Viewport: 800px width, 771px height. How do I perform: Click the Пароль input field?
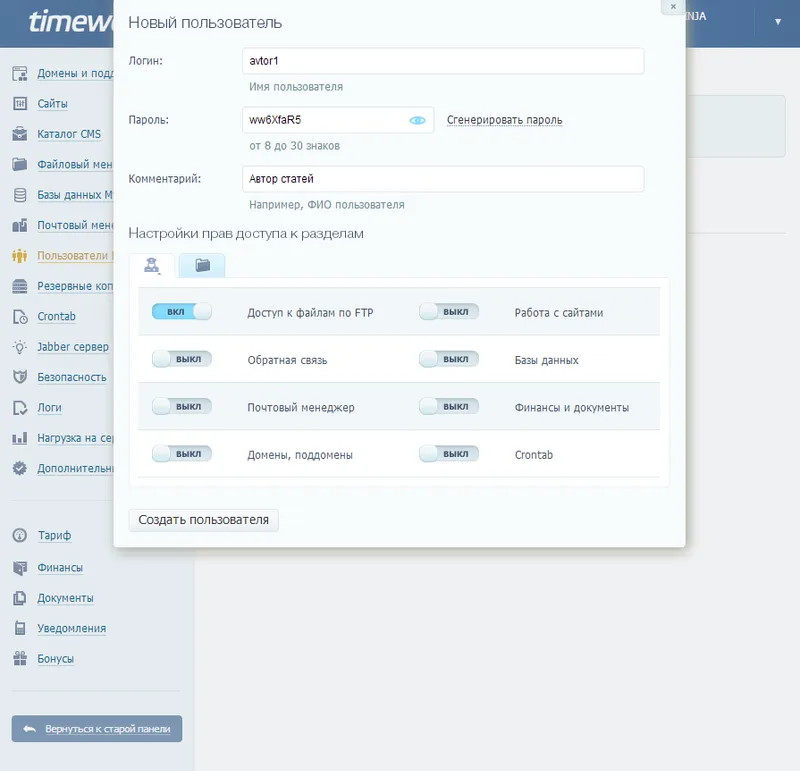coord(338,120)
